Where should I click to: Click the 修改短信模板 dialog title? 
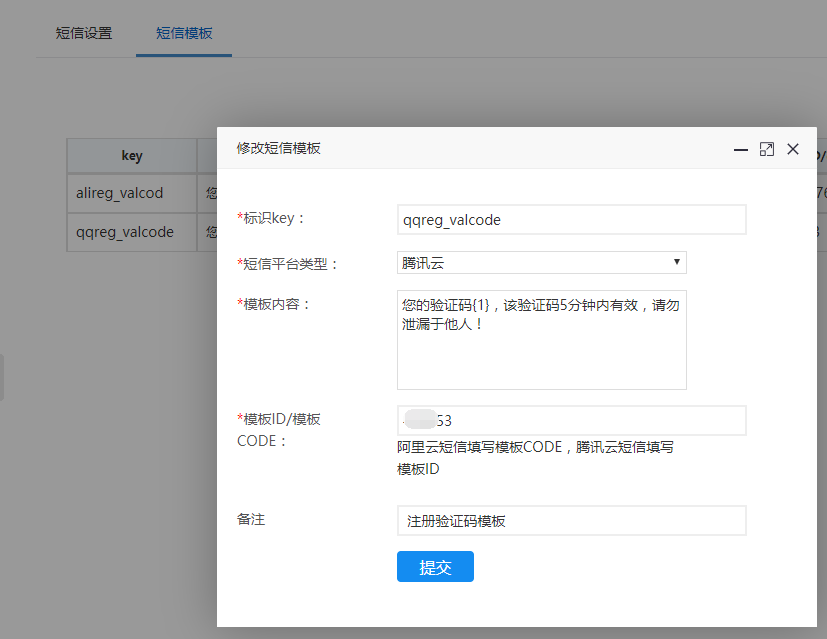point(279,149)
